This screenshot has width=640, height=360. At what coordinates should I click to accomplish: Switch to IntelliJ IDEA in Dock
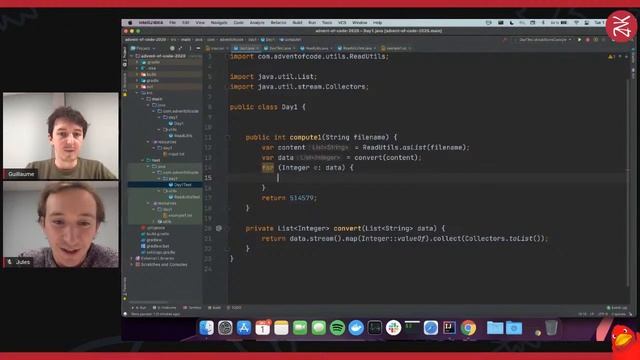click(x=449, y=328)
